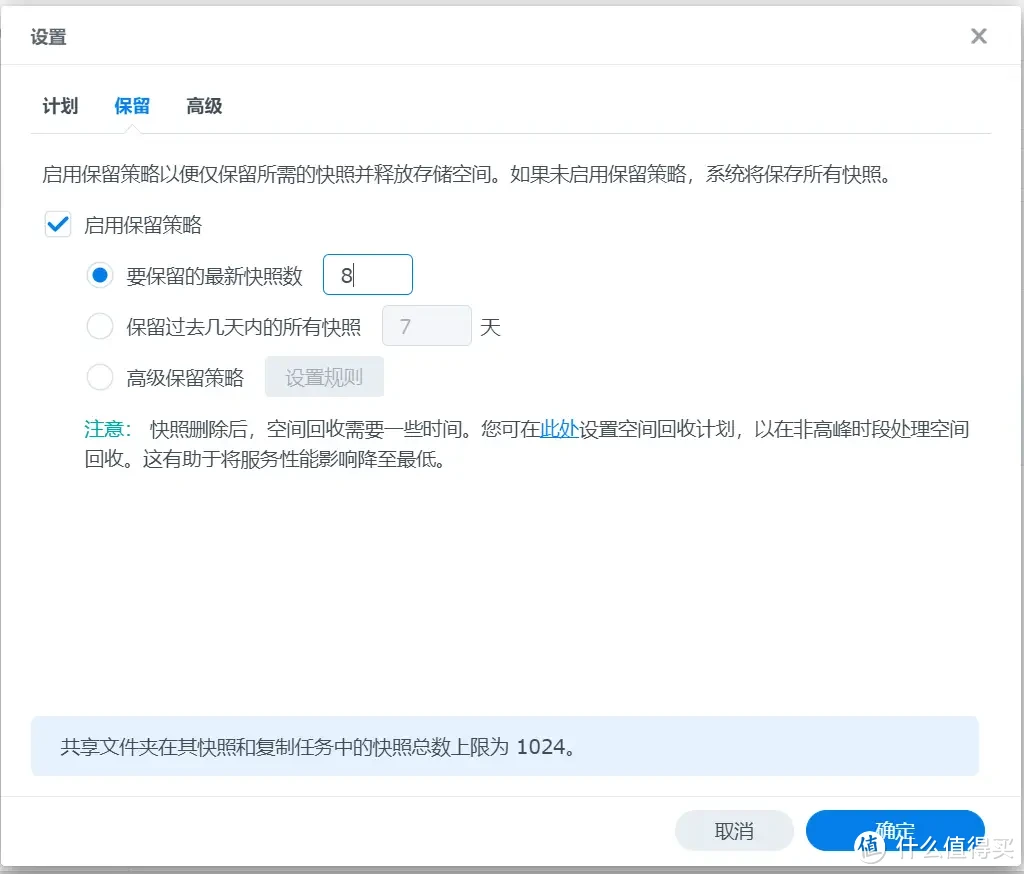Stay on the 保留 tab
Screen dimensions: 1024x874
tap(131, 106)
